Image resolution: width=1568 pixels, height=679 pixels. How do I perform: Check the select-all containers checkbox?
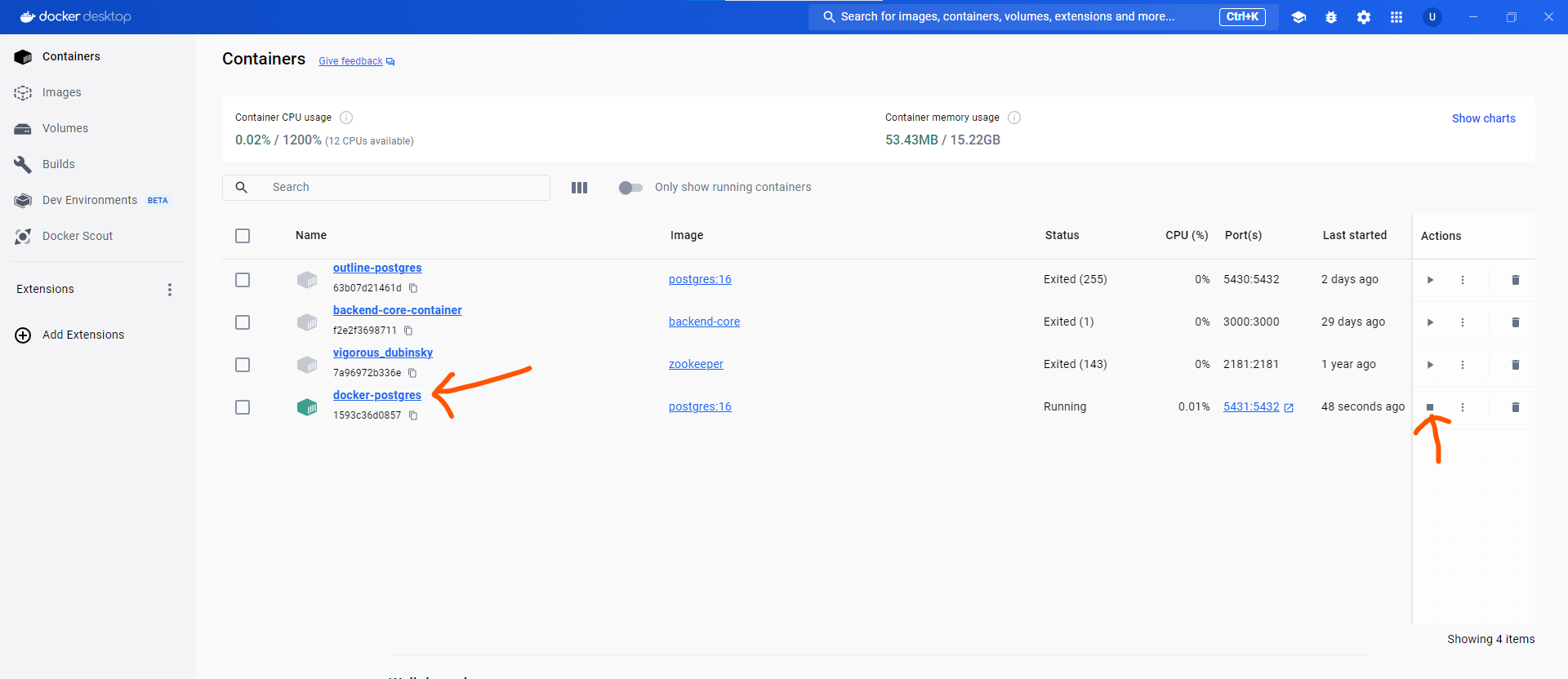[x=243, y=236]
